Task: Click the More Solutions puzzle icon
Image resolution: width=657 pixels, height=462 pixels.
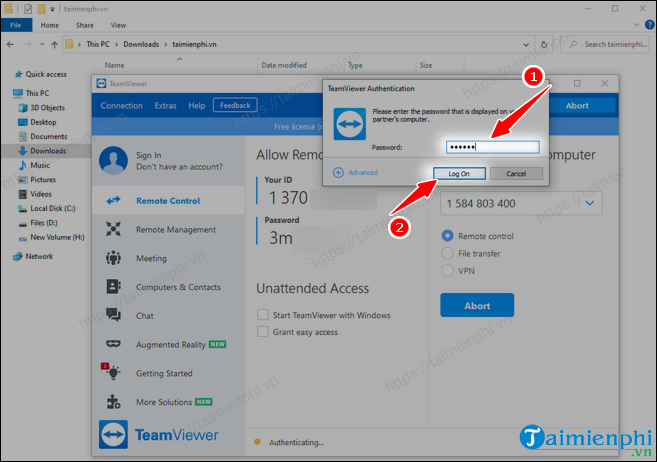Action: coord(113,401)
